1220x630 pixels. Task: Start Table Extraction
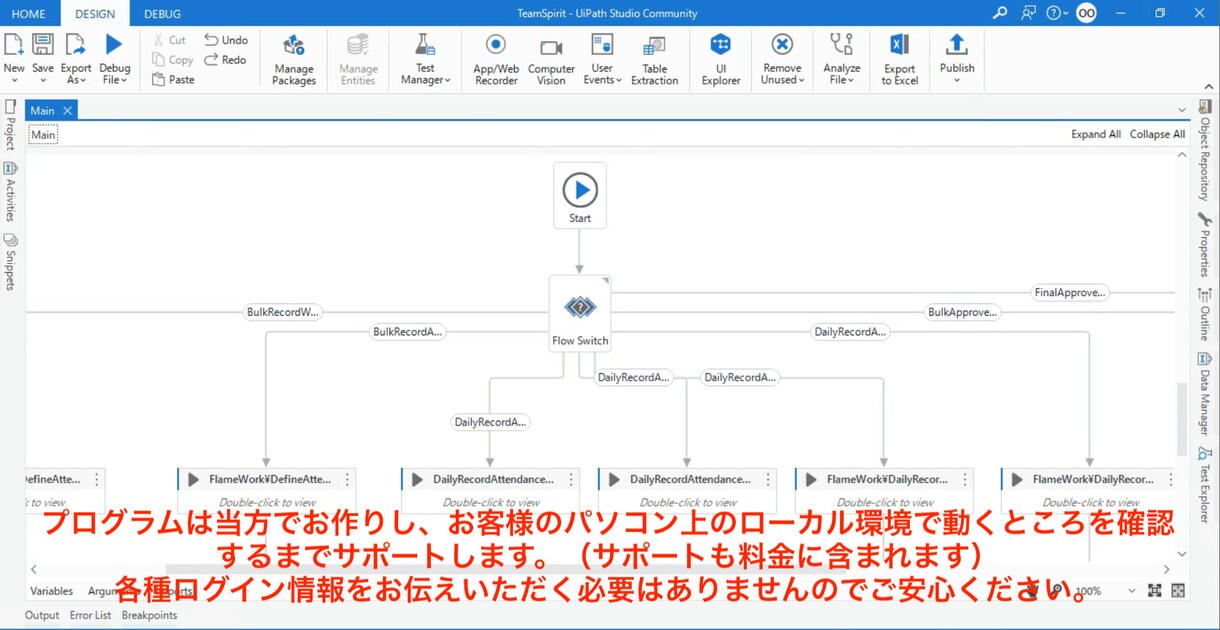coord(655,59)
